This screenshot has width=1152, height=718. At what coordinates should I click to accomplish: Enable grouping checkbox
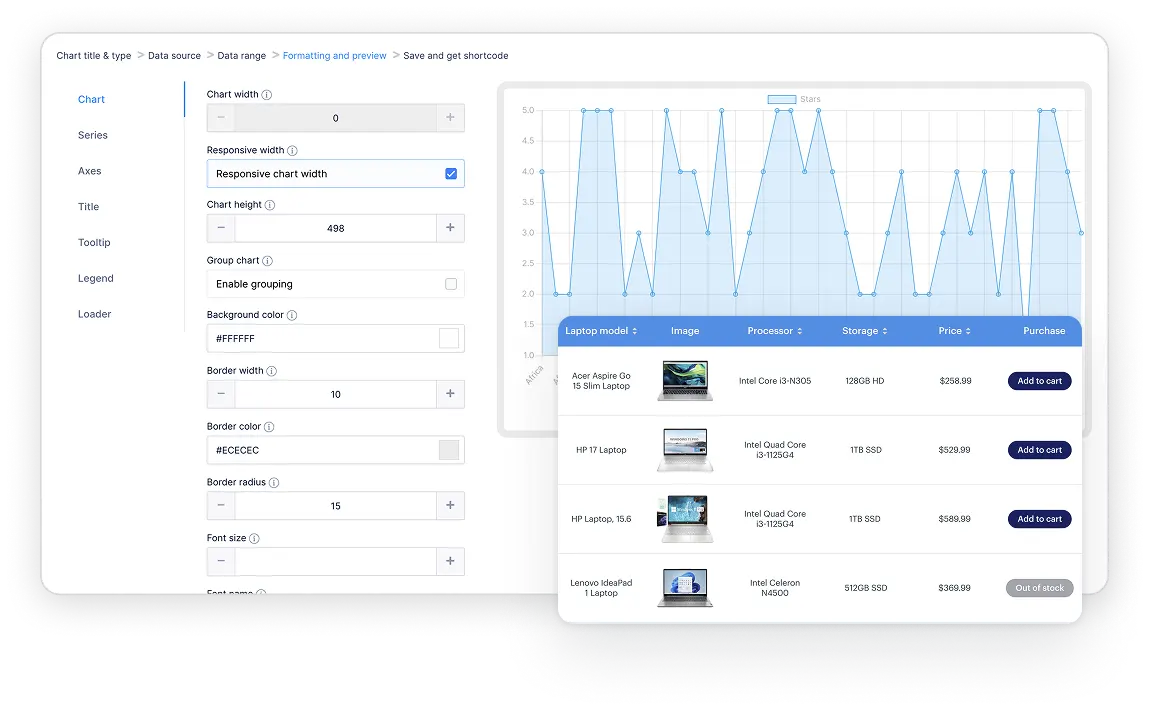451,284
